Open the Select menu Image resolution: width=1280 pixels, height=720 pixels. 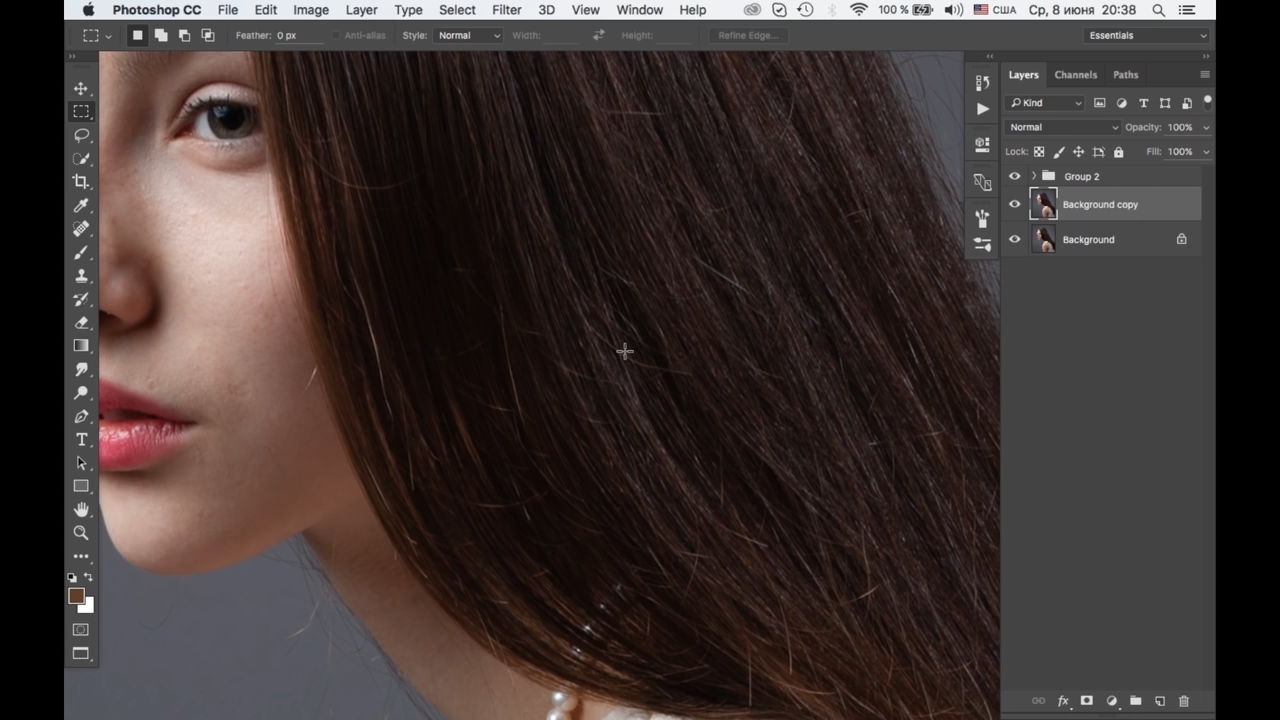[457, 10]
